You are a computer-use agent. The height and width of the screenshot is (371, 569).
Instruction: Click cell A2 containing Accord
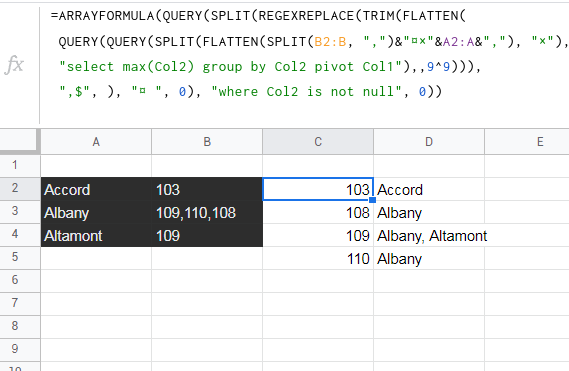[96, 189]
